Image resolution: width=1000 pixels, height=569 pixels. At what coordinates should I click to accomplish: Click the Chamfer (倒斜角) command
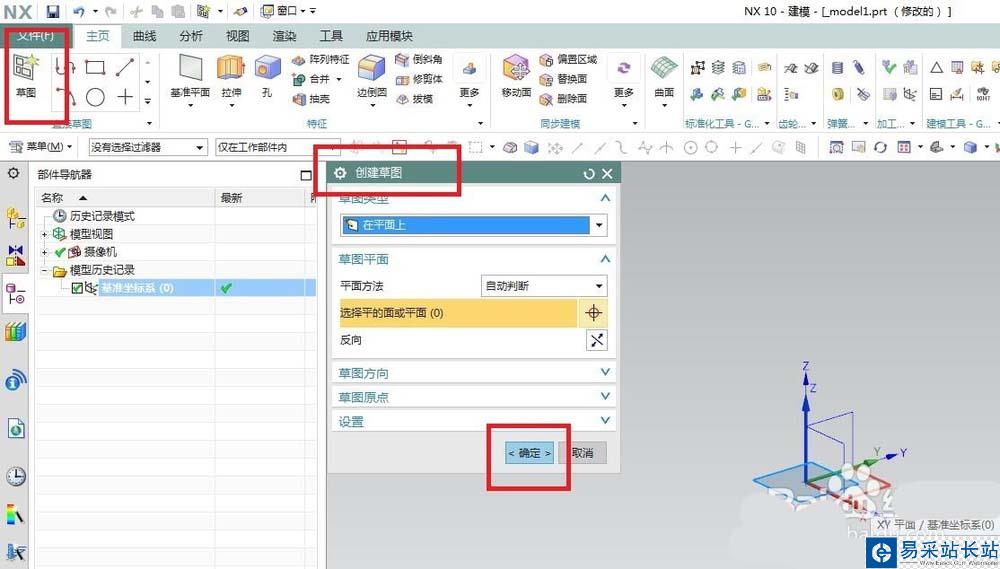tap(418, 59)
